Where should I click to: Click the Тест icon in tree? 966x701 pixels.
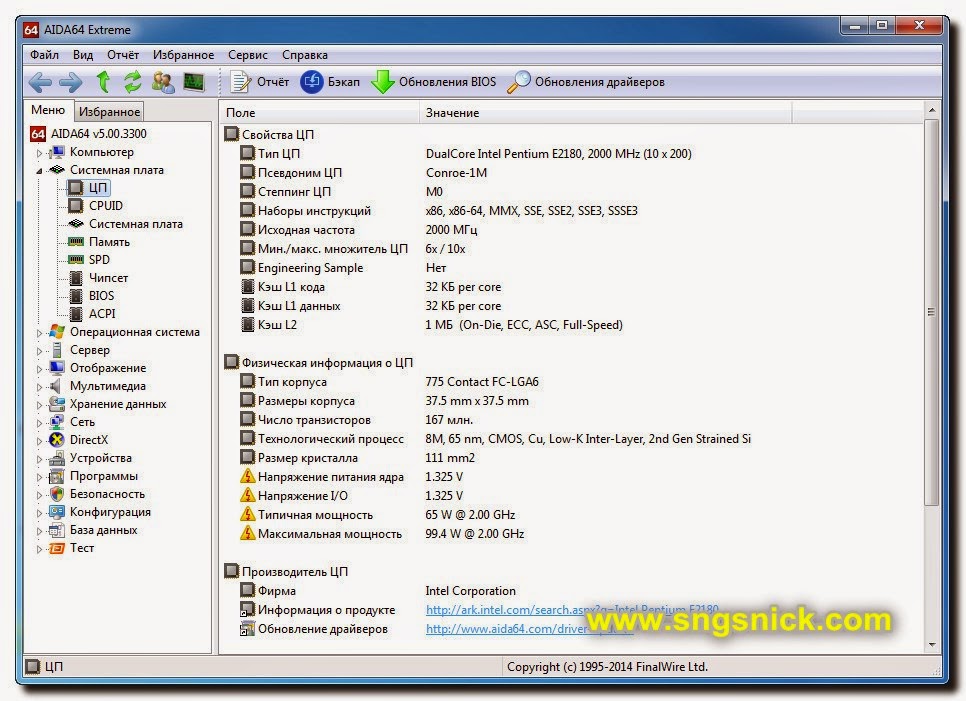[x=57, y=548]
